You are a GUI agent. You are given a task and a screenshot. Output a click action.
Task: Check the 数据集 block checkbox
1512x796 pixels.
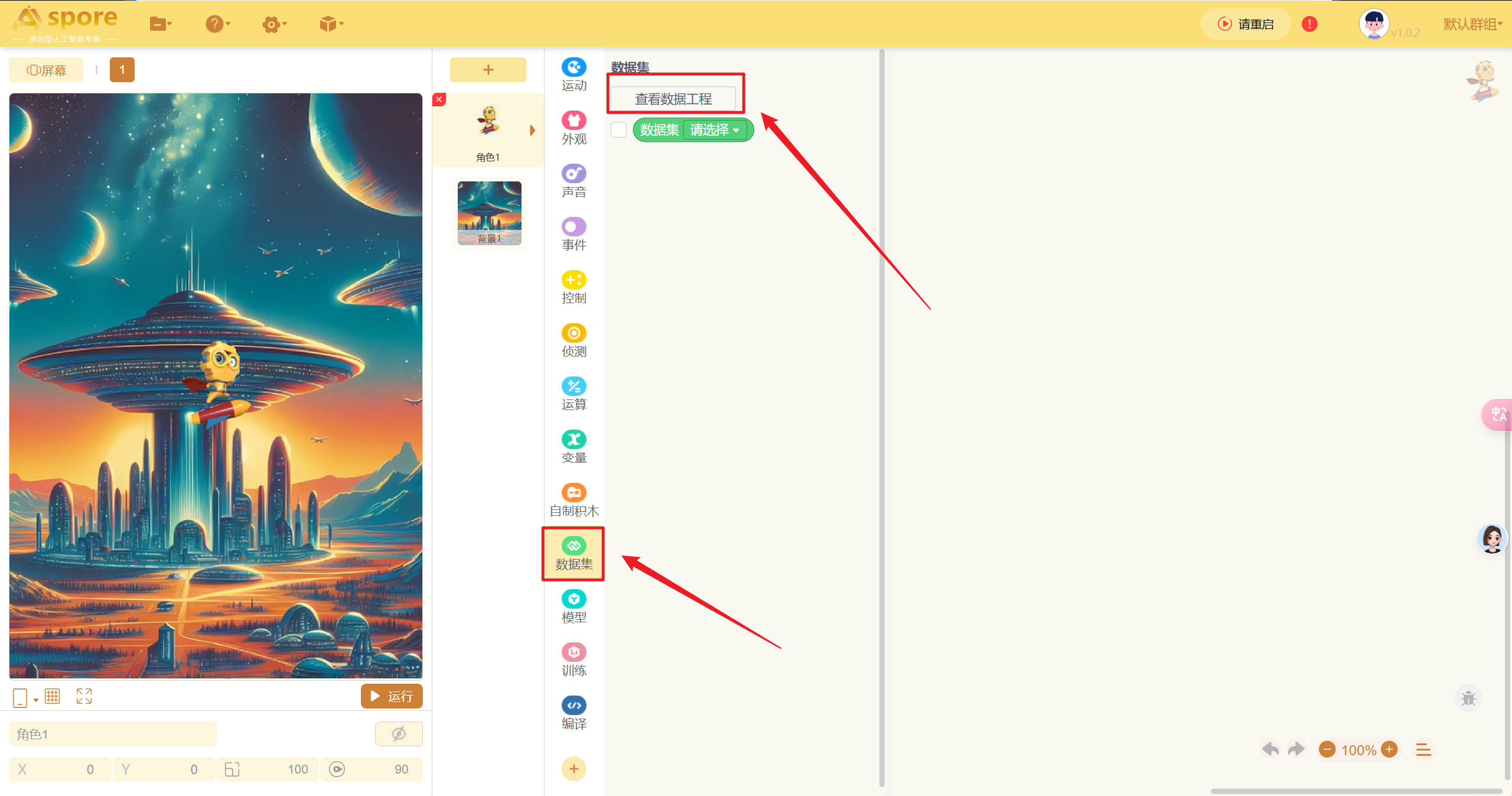[618, 130]
